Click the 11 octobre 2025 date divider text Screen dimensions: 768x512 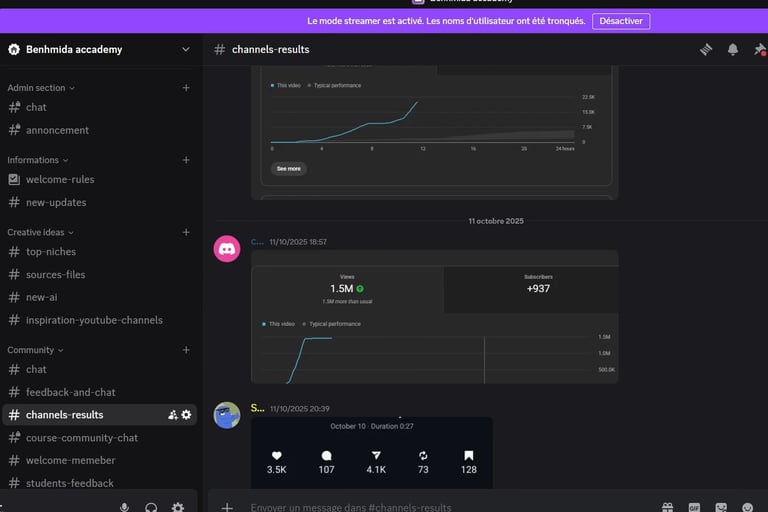496,221
